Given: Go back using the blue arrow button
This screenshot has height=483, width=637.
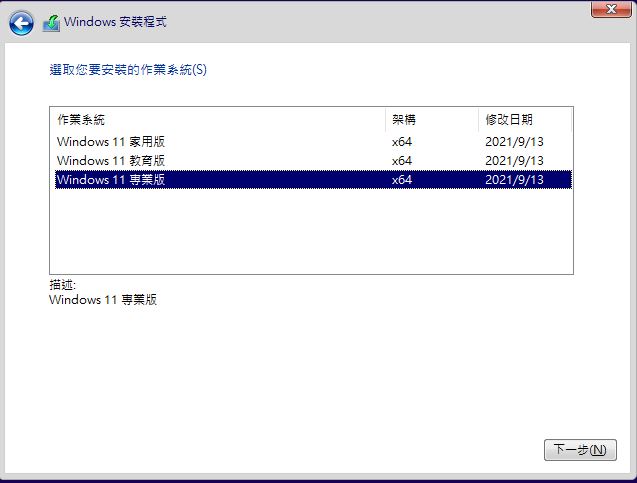Looking at the screenshot, I should pos(21,23).
